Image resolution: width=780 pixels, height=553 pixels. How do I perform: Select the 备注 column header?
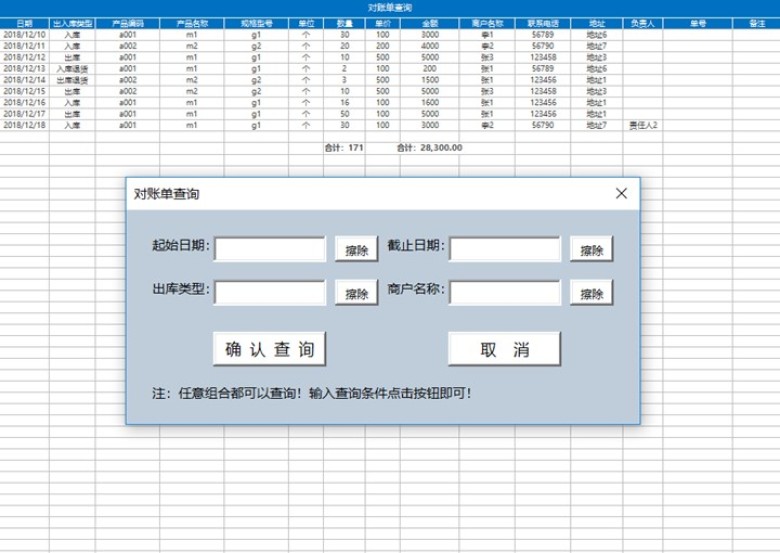click(x=756, y=23)
